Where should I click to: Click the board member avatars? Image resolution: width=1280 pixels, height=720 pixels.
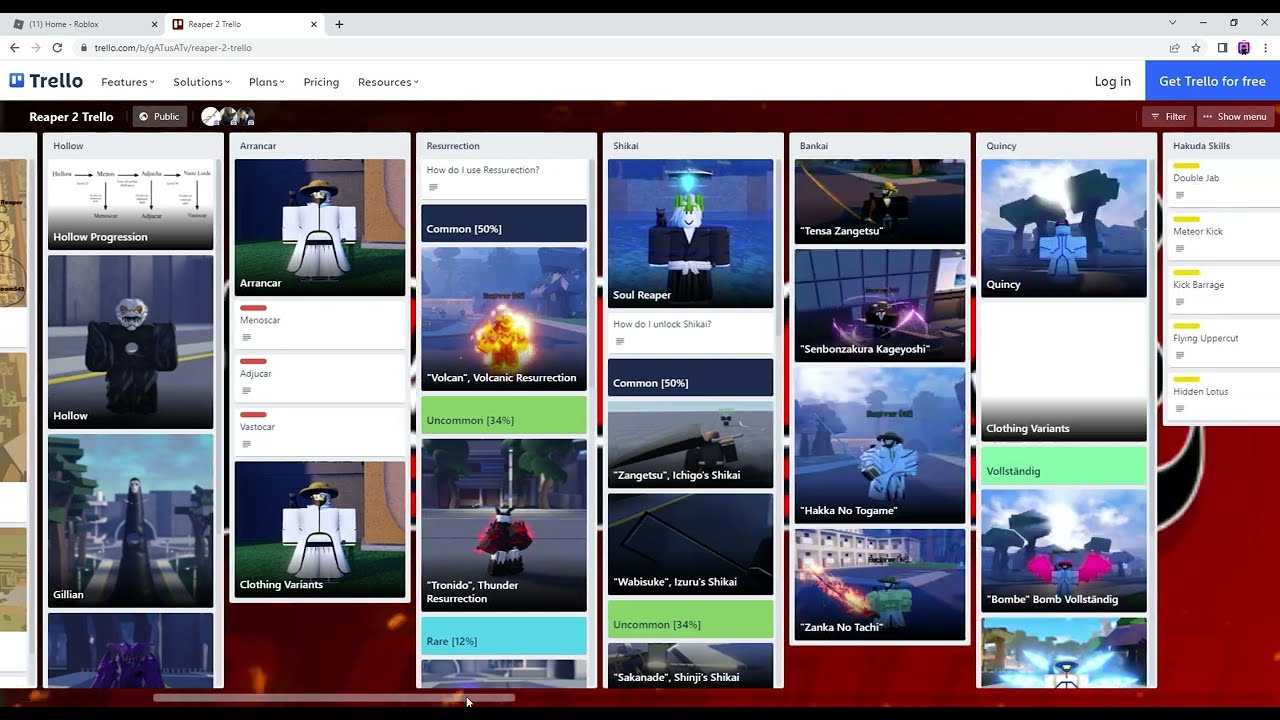(x=228, y=116)
